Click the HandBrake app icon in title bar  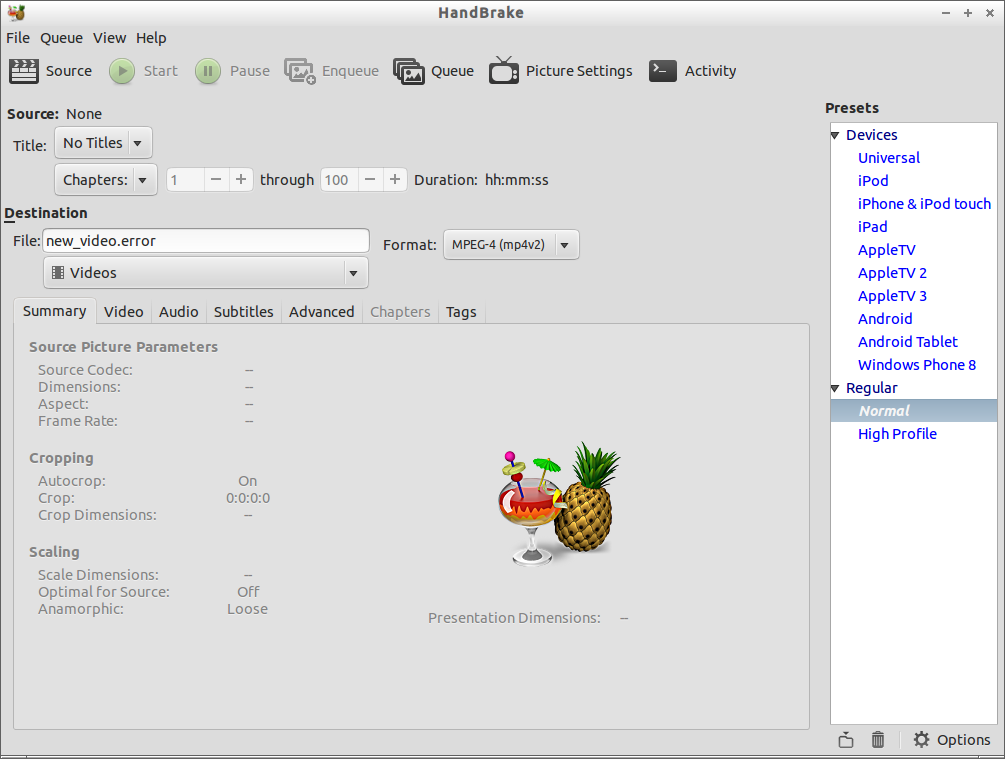coord(17,12)
